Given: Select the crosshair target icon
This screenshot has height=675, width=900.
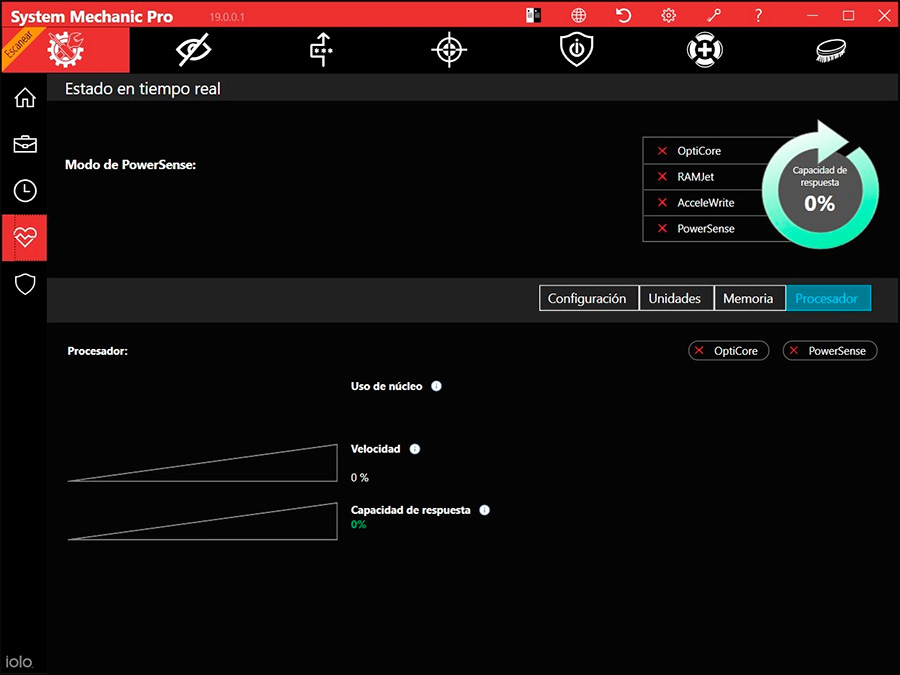Looking at the screenshot, I should 449,50.
